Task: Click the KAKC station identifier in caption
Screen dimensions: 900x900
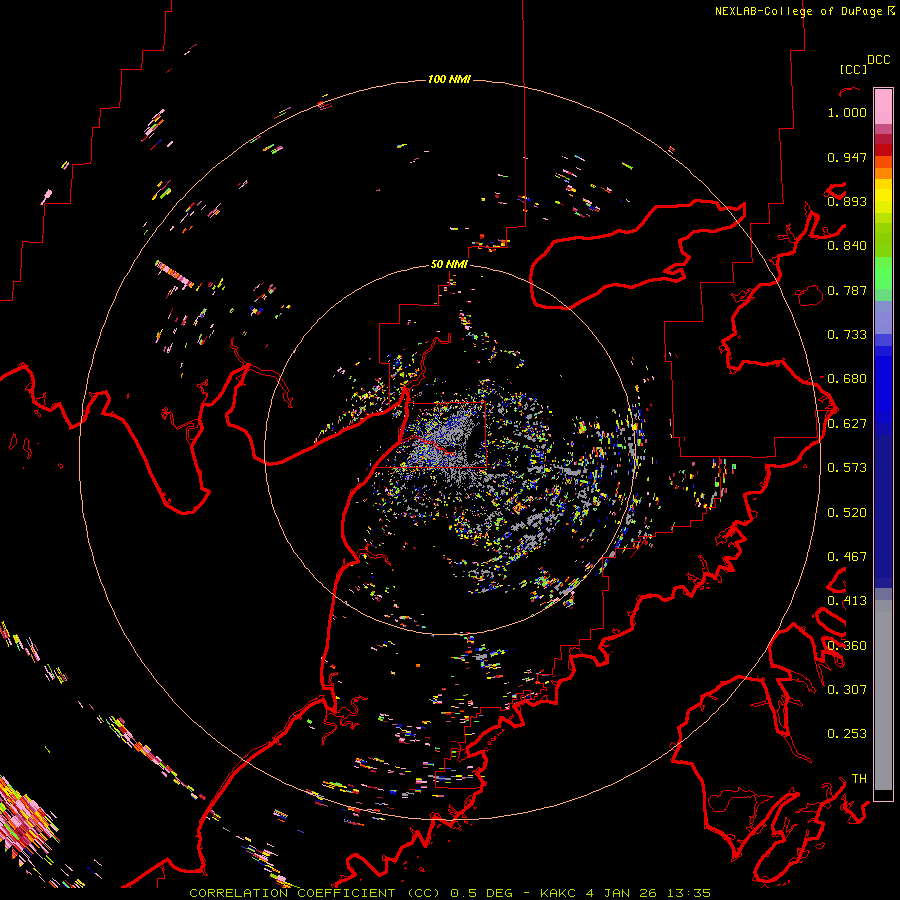Action: tap(558, 893)
